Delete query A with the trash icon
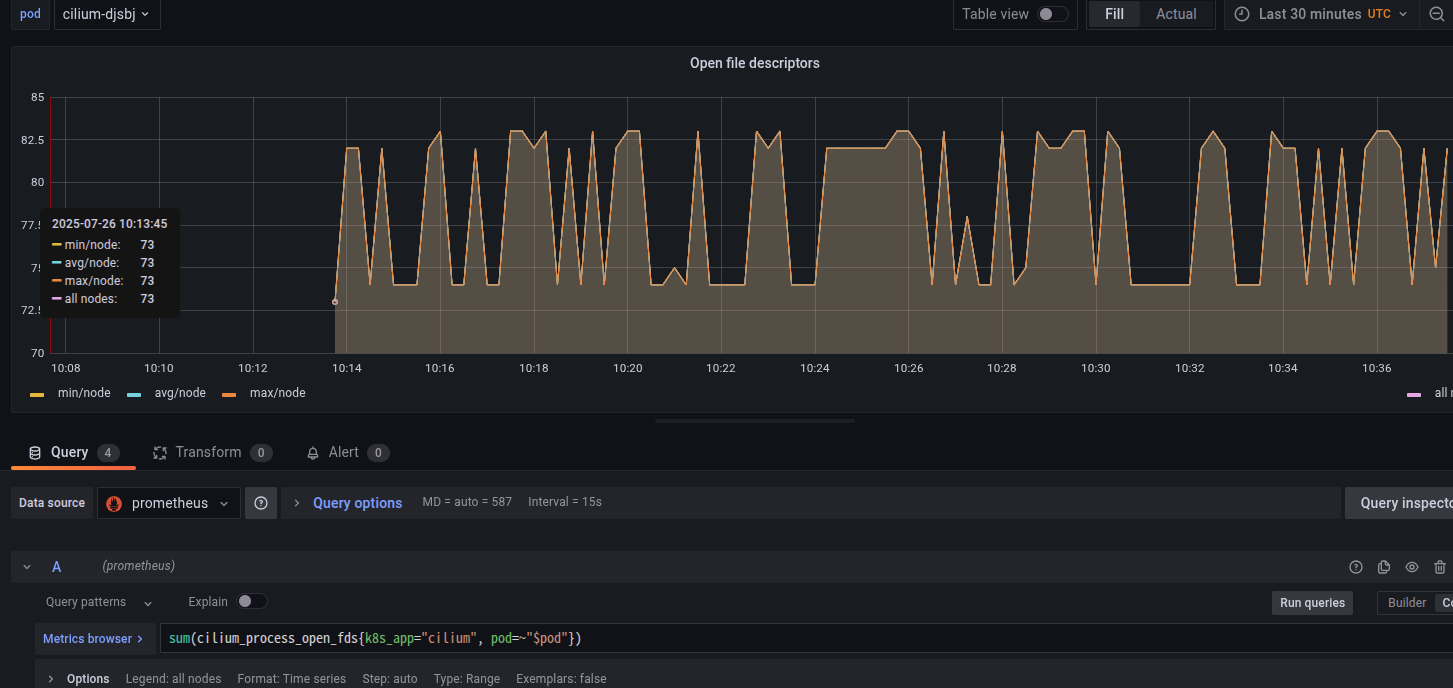The image size is (1453, 688). pyautogui.click(x=1440, y=567)
